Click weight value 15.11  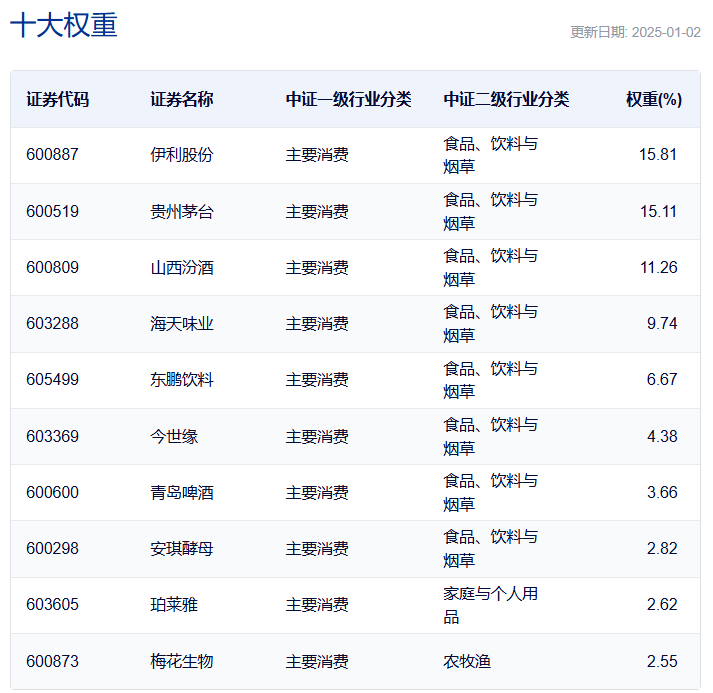658,211
